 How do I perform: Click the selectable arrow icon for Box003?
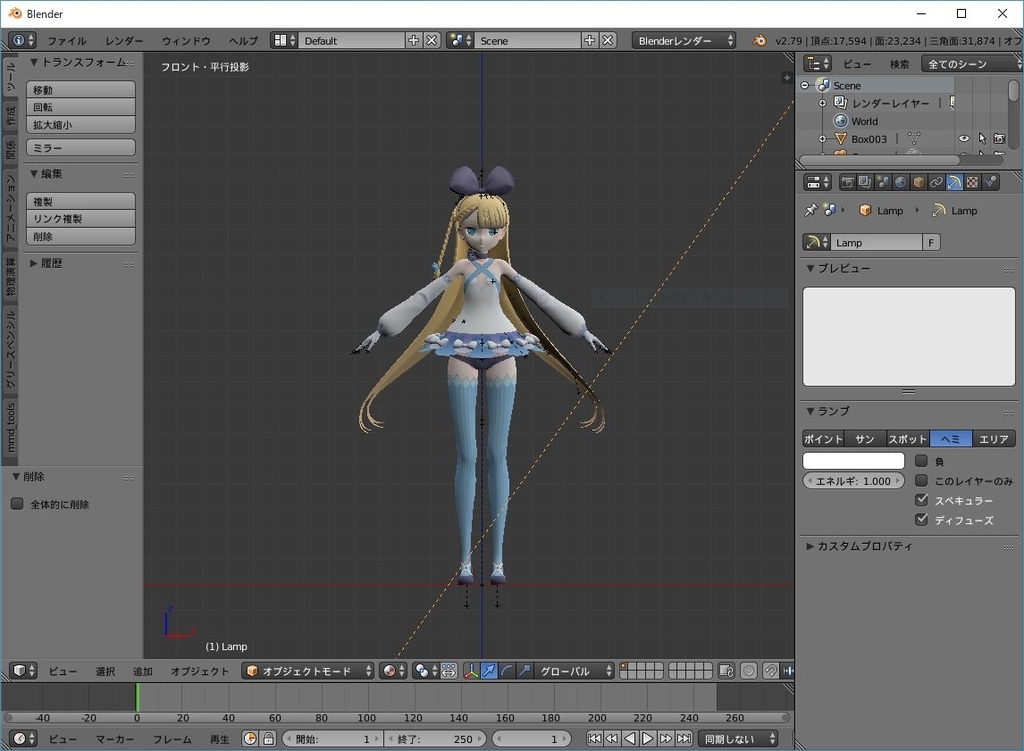(982, 138)
